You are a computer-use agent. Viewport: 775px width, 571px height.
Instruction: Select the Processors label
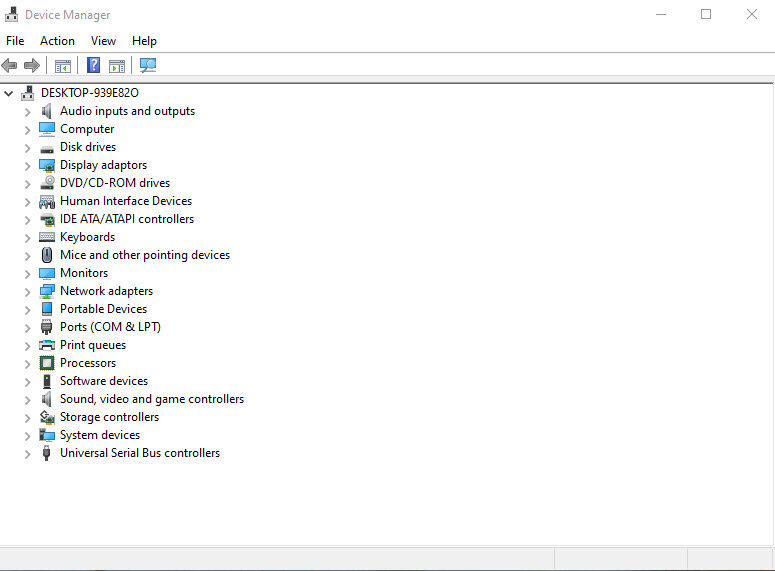click(88, 363)
